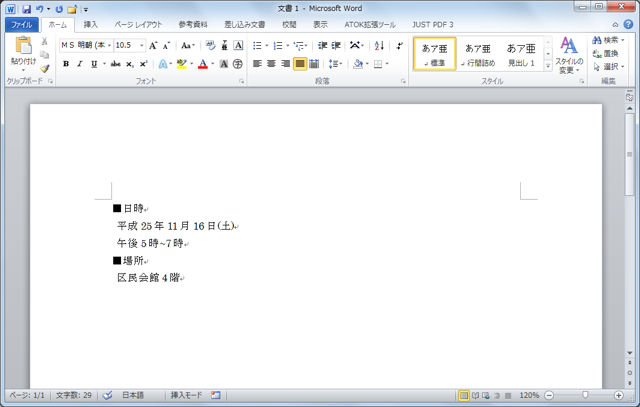Apply the 見出し 1 style
Image resolution: width=640 pixels, height=407 pixels.
pyautogui.click(x=521, y=54)
